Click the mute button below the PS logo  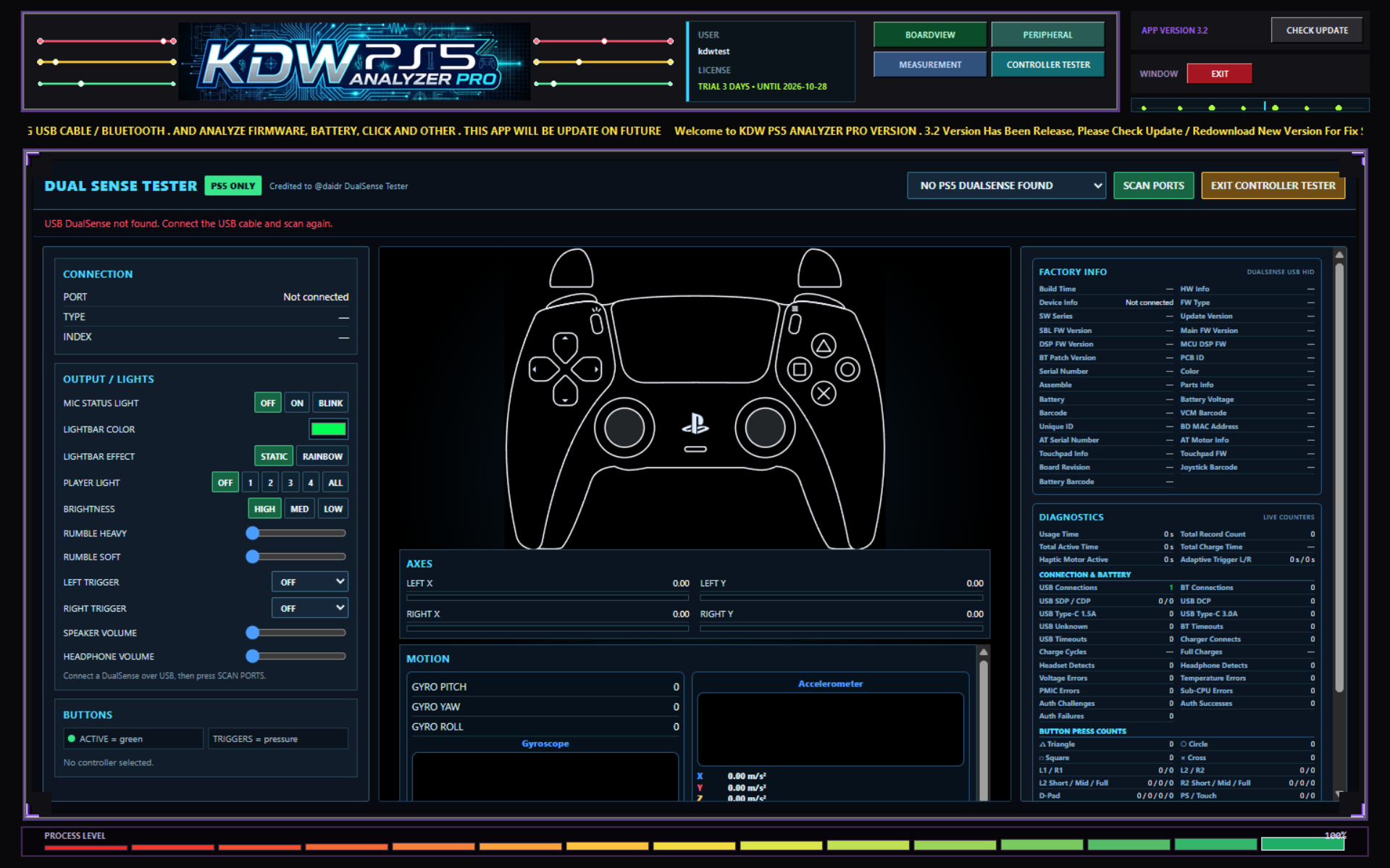(x=695, y=449)
